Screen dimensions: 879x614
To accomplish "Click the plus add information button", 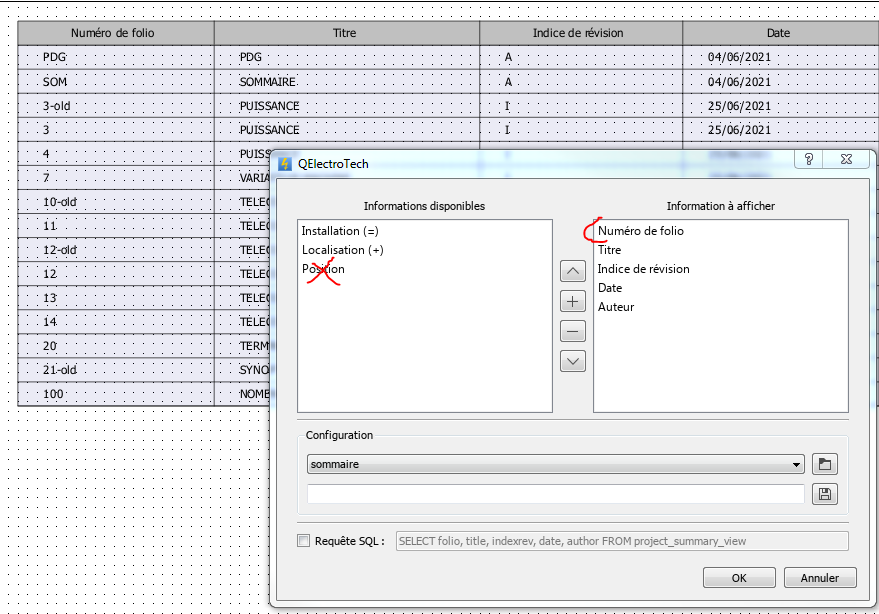I will (573, 301).
